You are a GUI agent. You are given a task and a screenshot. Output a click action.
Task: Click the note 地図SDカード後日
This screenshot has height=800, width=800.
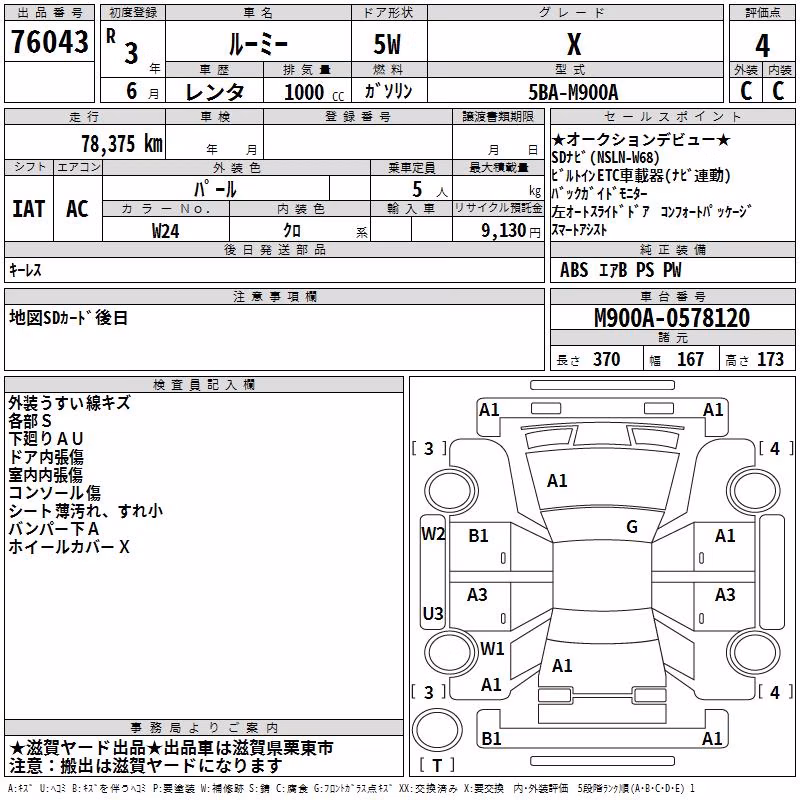[x=68, y=318]
